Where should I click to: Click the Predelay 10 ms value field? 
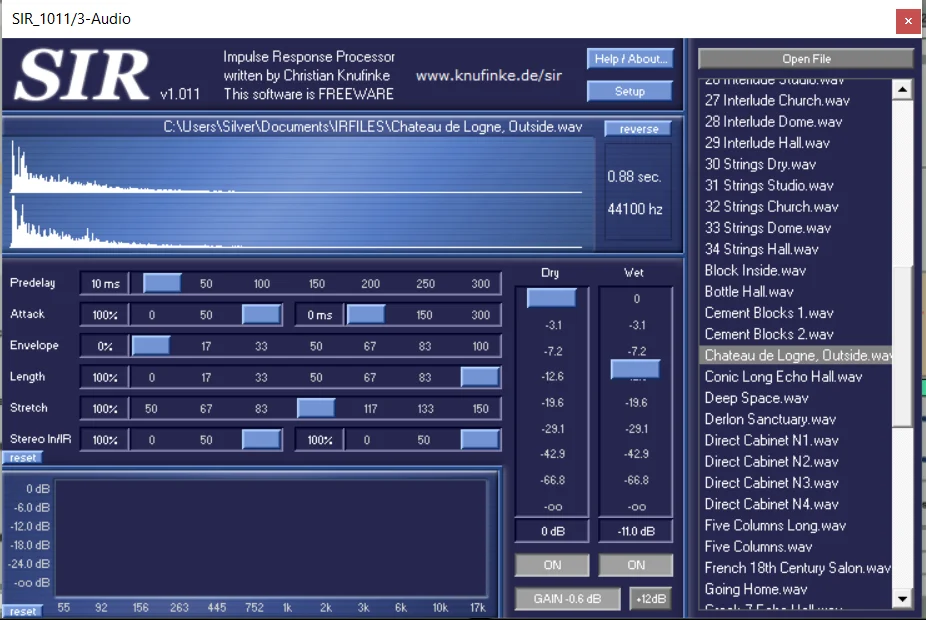tap(104, 284)
